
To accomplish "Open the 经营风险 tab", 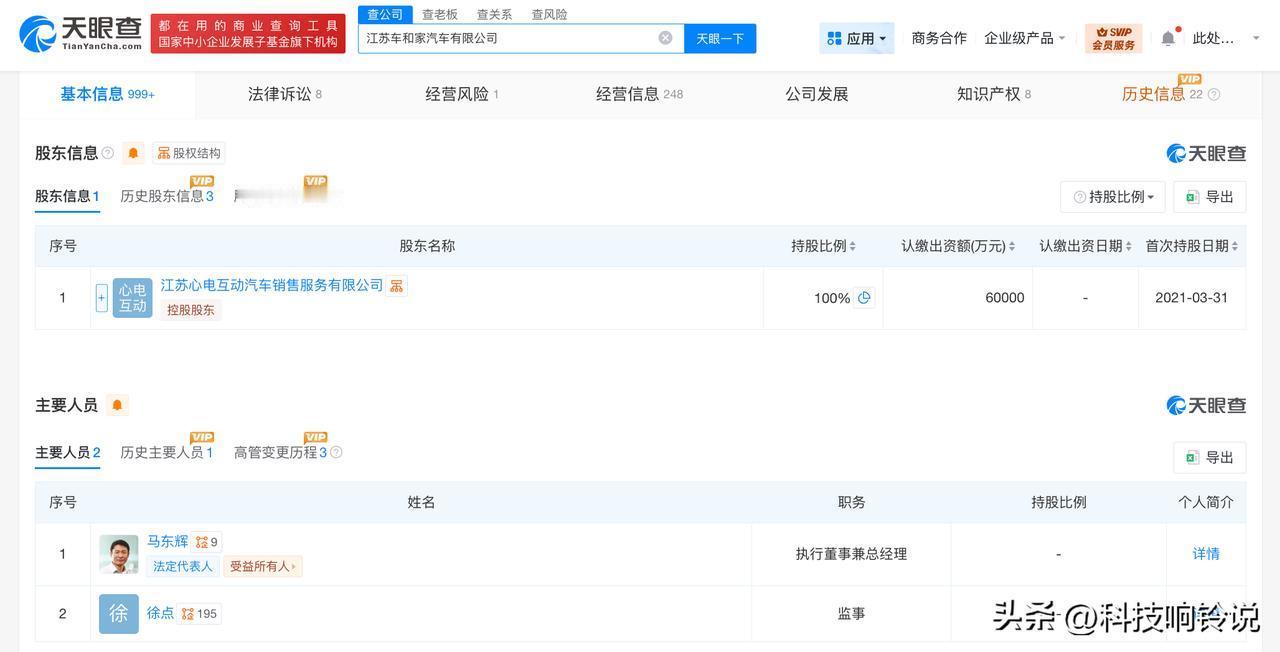I will (x=462, y=94).
